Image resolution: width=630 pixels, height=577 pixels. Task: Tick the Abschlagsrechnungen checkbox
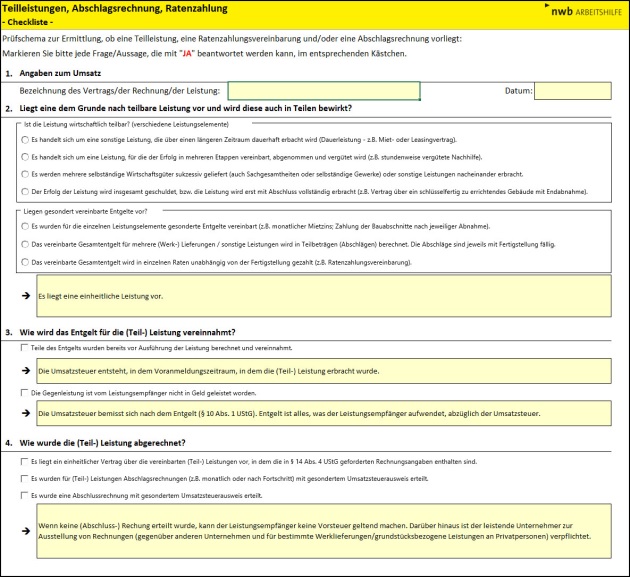[x=25, y=479]
